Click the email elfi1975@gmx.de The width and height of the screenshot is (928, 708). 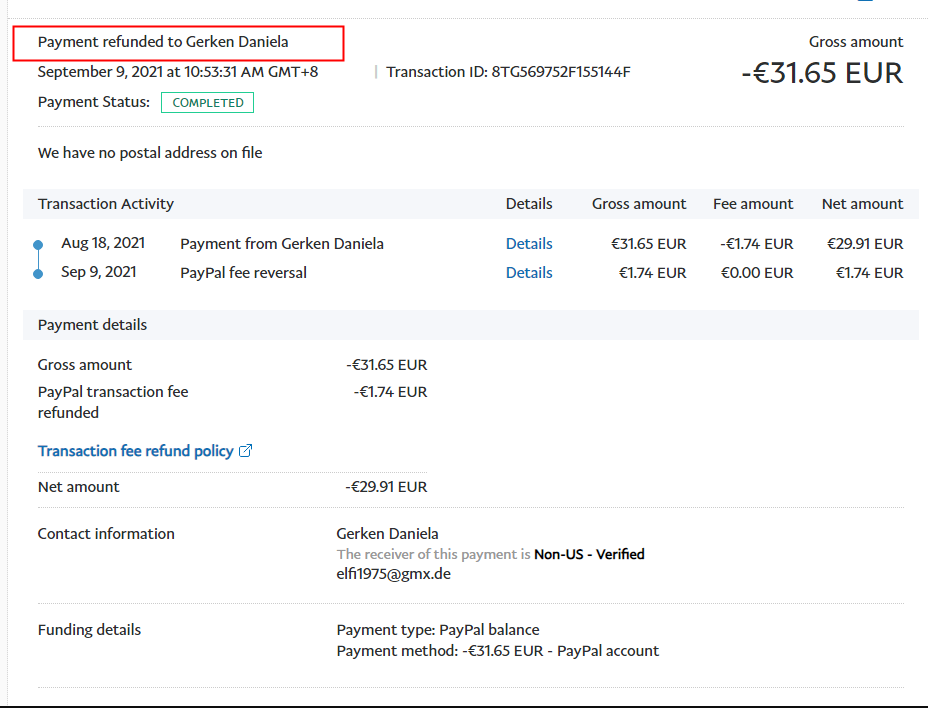pyautogui.click(x=394, y=574)
